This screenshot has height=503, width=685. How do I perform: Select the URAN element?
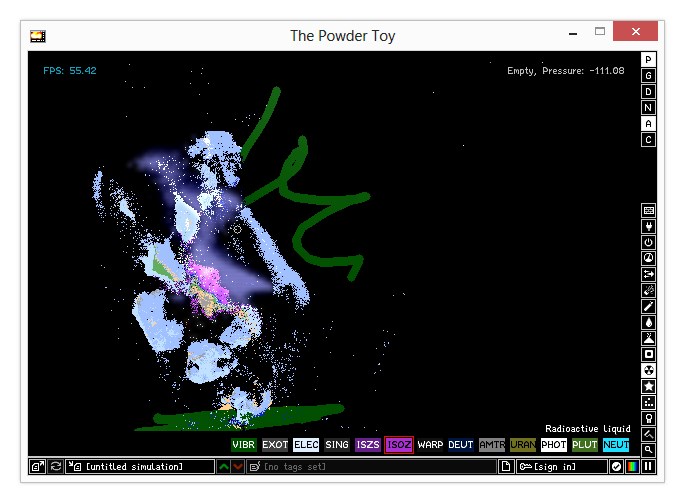click(x=523, y=445)
